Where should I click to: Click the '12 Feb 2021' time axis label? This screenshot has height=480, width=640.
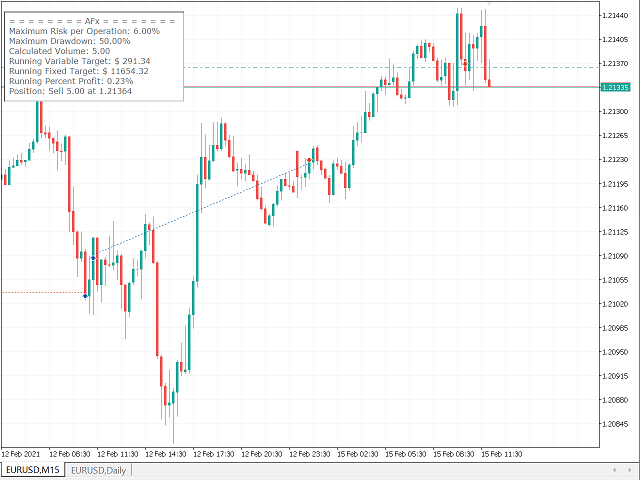tap(20, 454)
